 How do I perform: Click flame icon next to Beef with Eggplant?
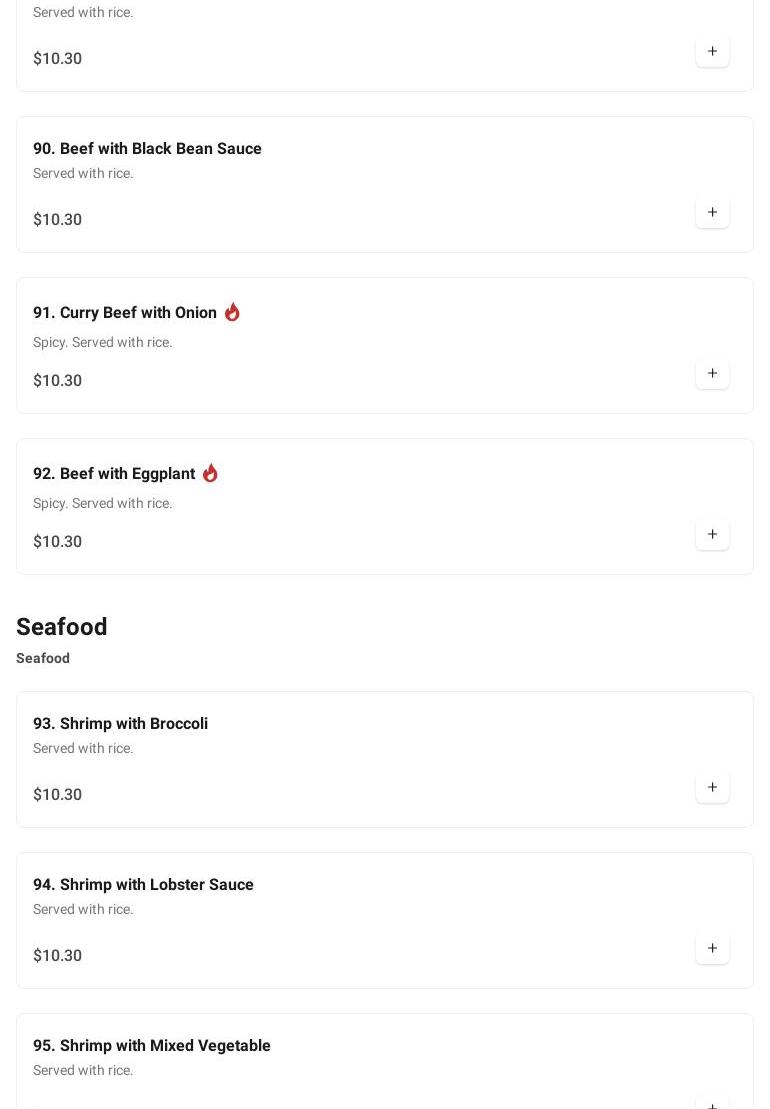[210, 473]
